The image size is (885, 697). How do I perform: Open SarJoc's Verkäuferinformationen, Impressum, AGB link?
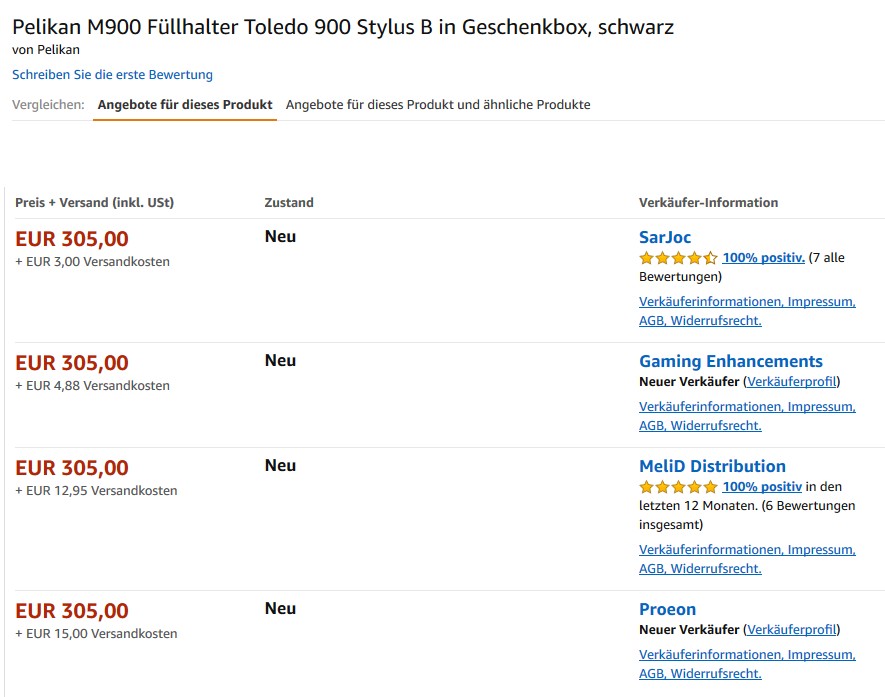tap(747, 311)
